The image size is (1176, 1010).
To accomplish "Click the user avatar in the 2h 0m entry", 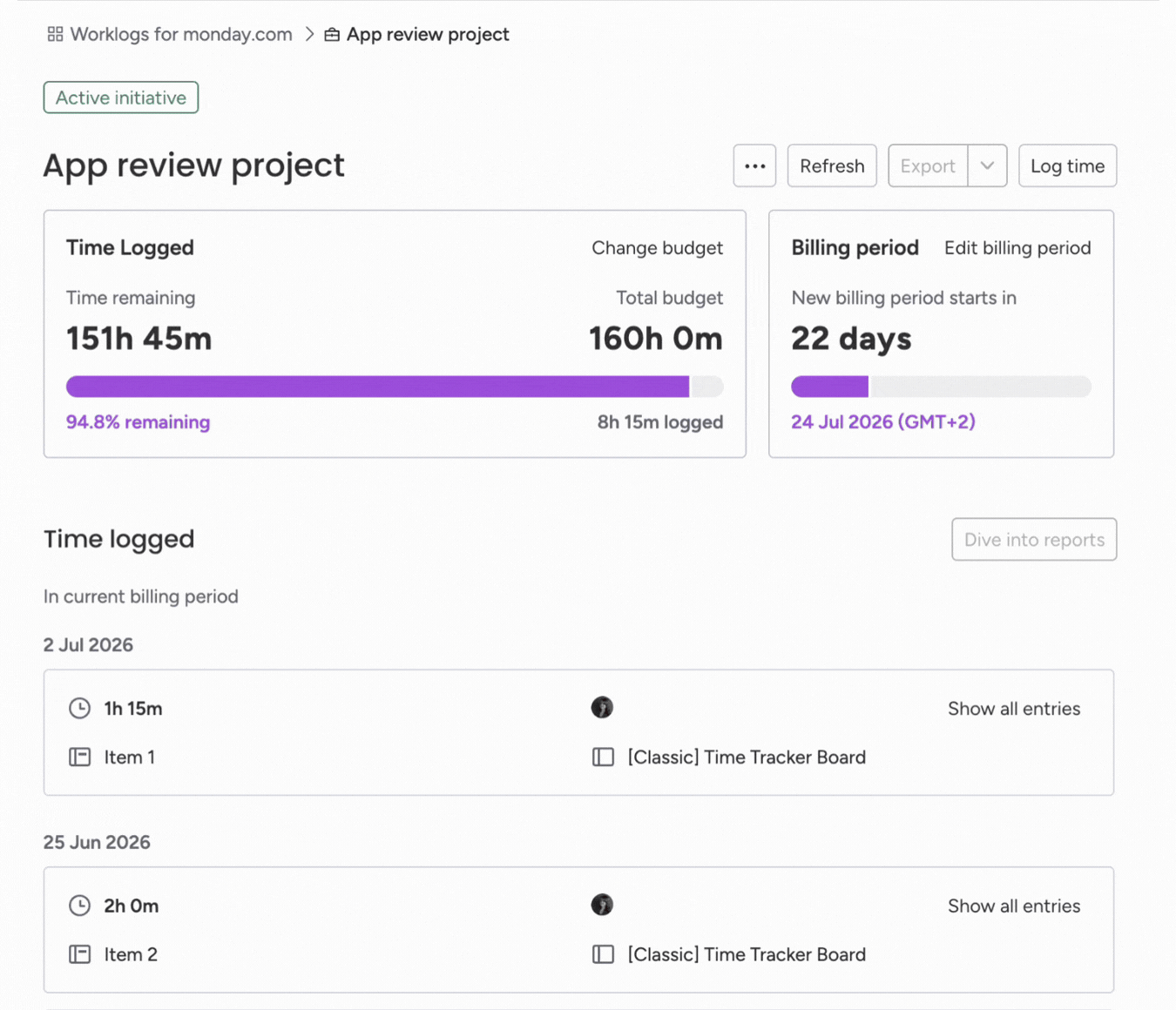I will point(602,905).
